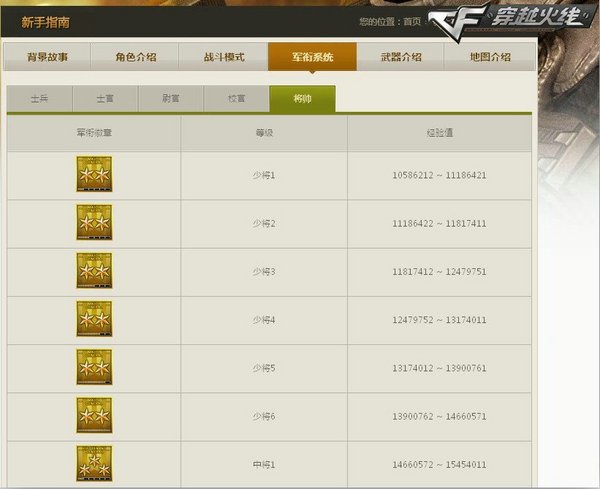Show the 士兵 rank sub-tab

40,99
